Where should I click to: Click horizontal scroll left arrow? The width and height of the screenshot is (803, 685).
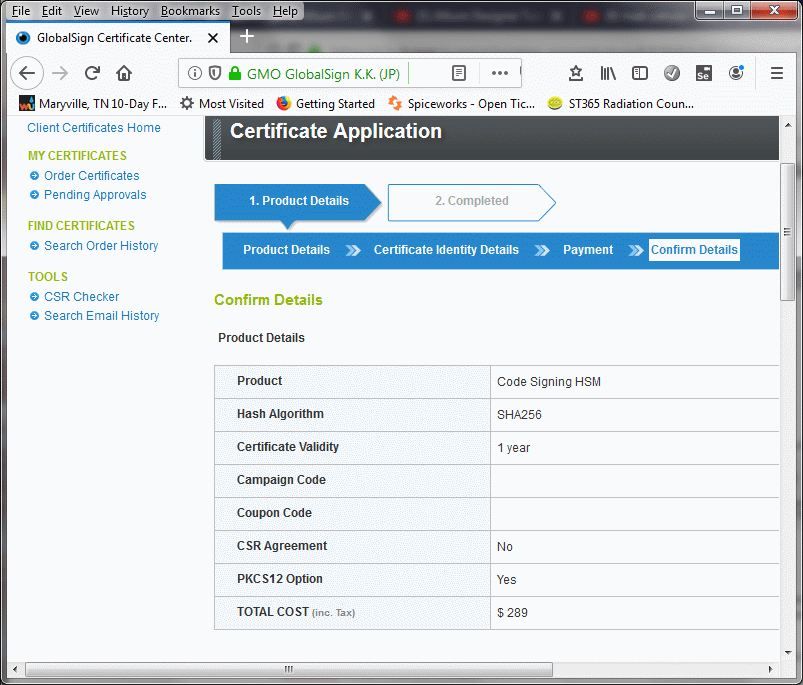coord(15,669)
